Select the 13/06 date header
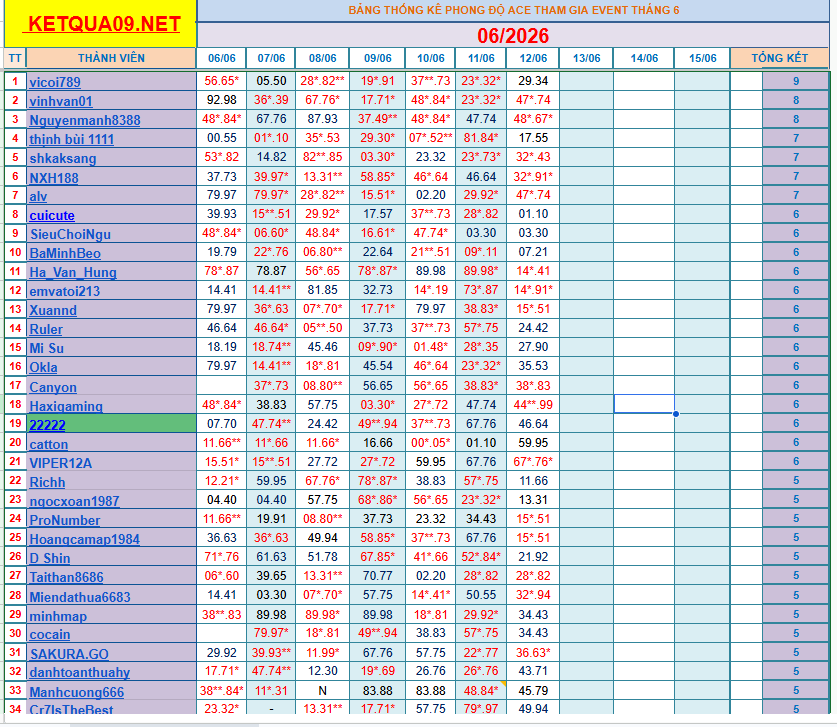Viewport: 837px width, 727px height. pos(586,58)
